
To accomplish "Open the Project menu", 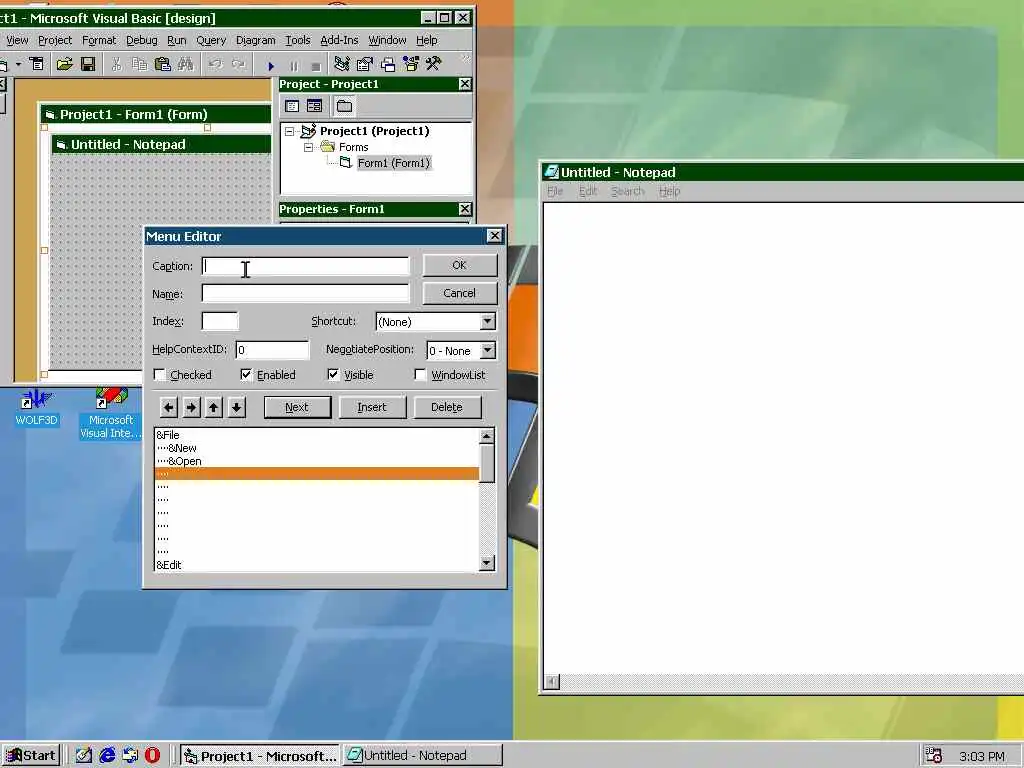I will click(x=55, y=40).
